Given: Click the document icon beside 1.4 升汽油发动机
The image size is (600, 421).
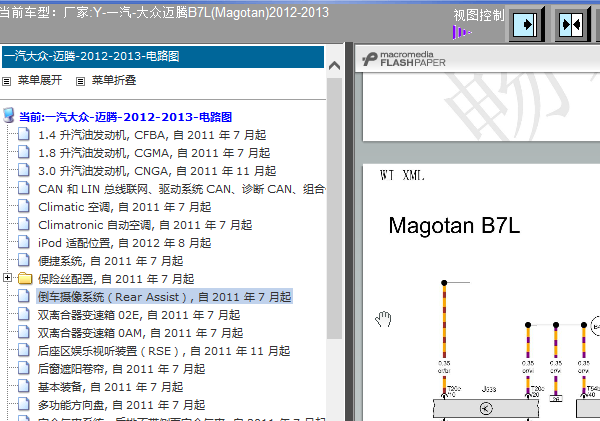Looking at the screenshot, I should pos(24,134).
